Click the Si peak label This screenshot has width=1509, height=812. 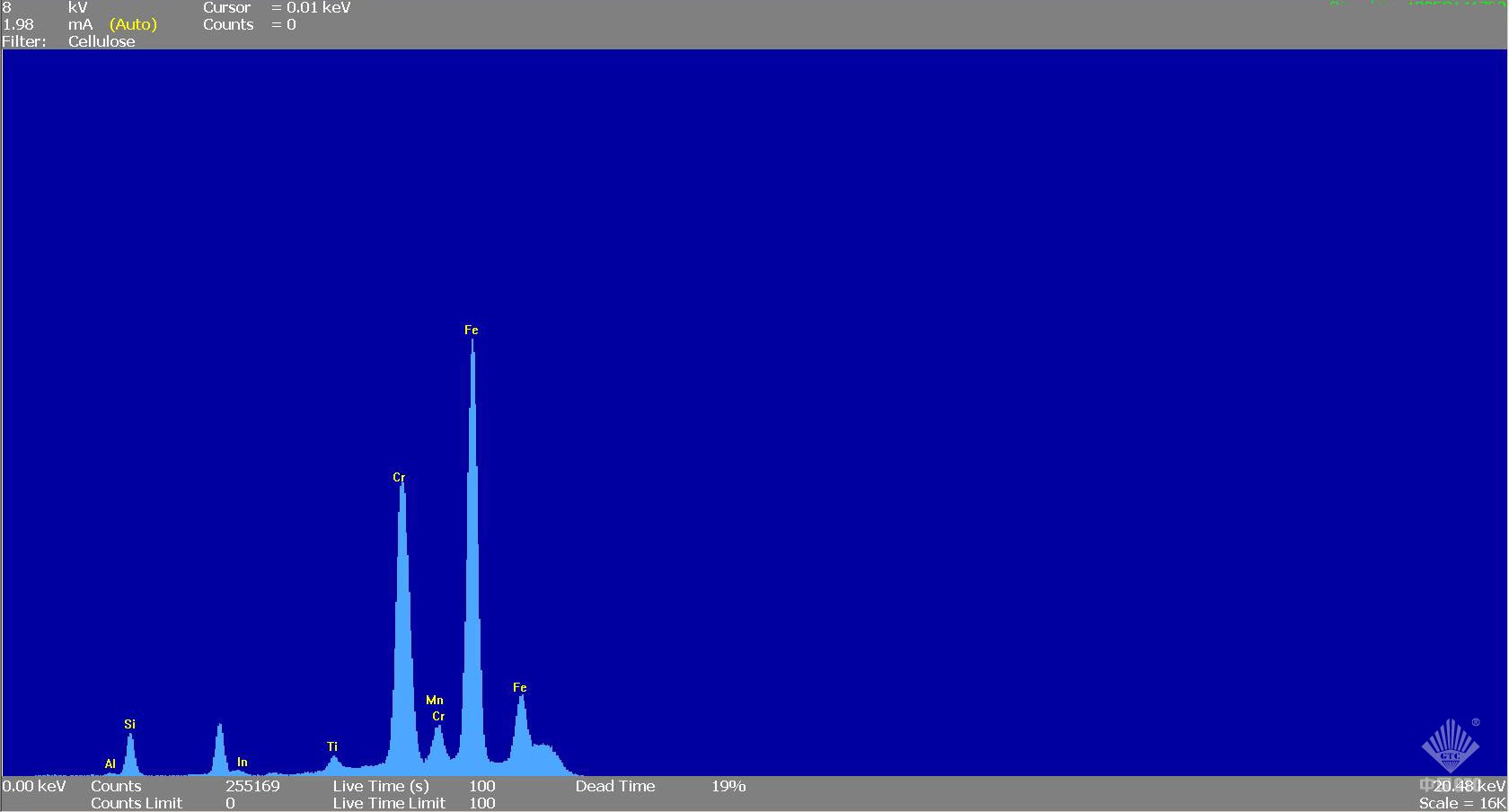tap(129, 724)
